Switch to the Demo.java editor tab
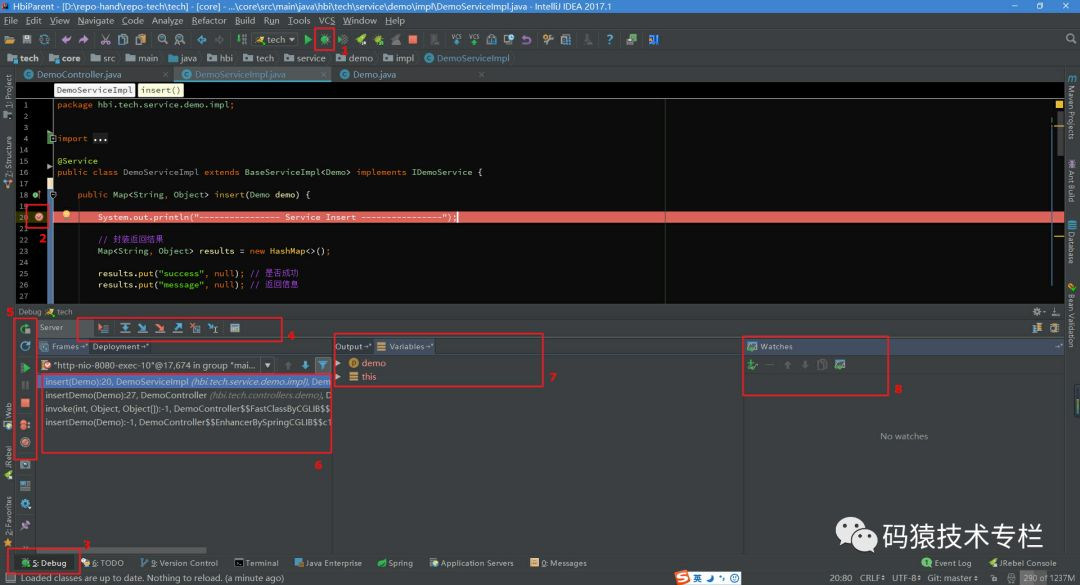The width and height of the screenshot is (1080, 585). click(x=374, y=74)
